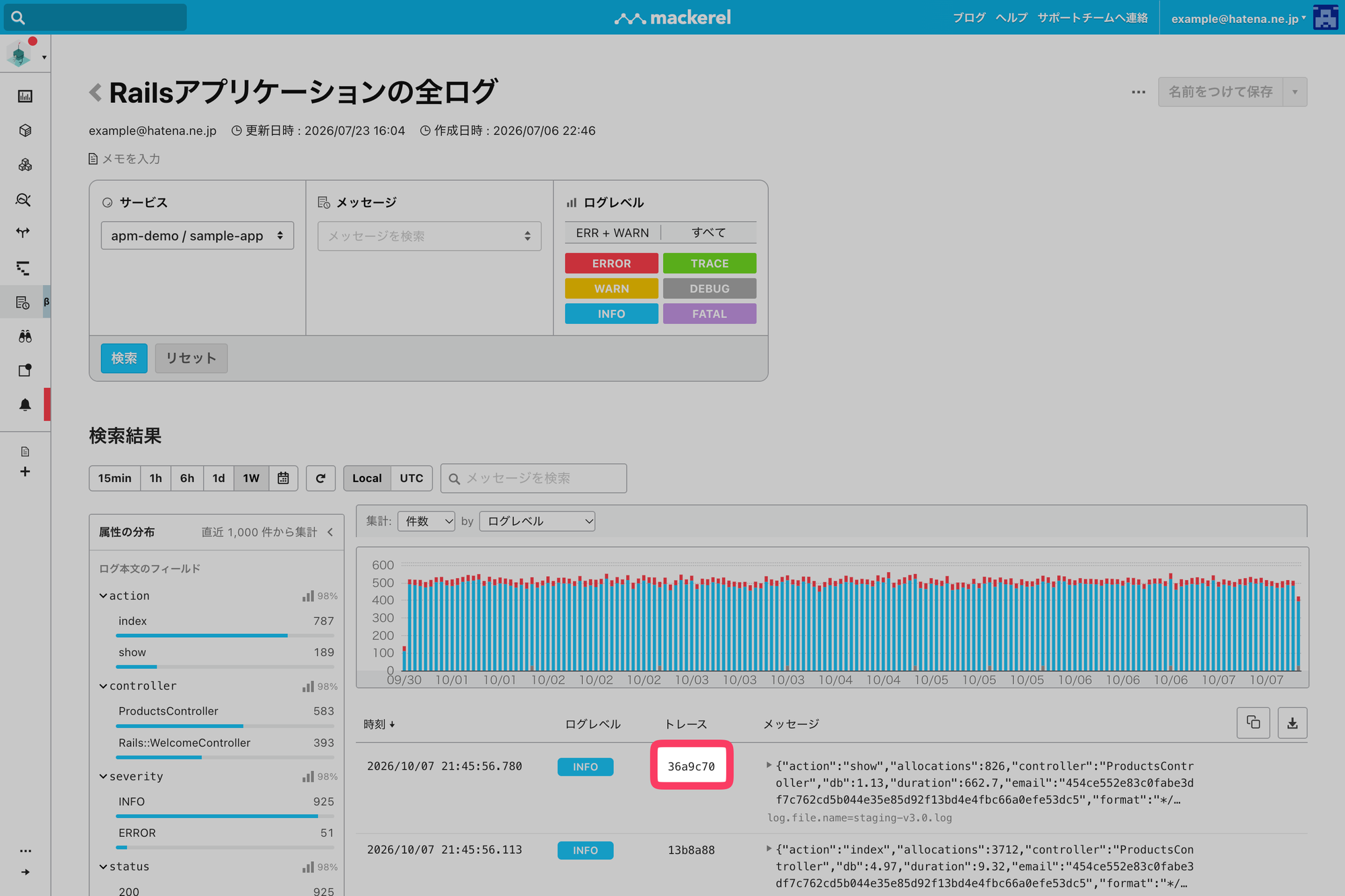Toggle the WARN log level filter
Viewport: 1345px width, 896px height.
(x=611, y=288)
